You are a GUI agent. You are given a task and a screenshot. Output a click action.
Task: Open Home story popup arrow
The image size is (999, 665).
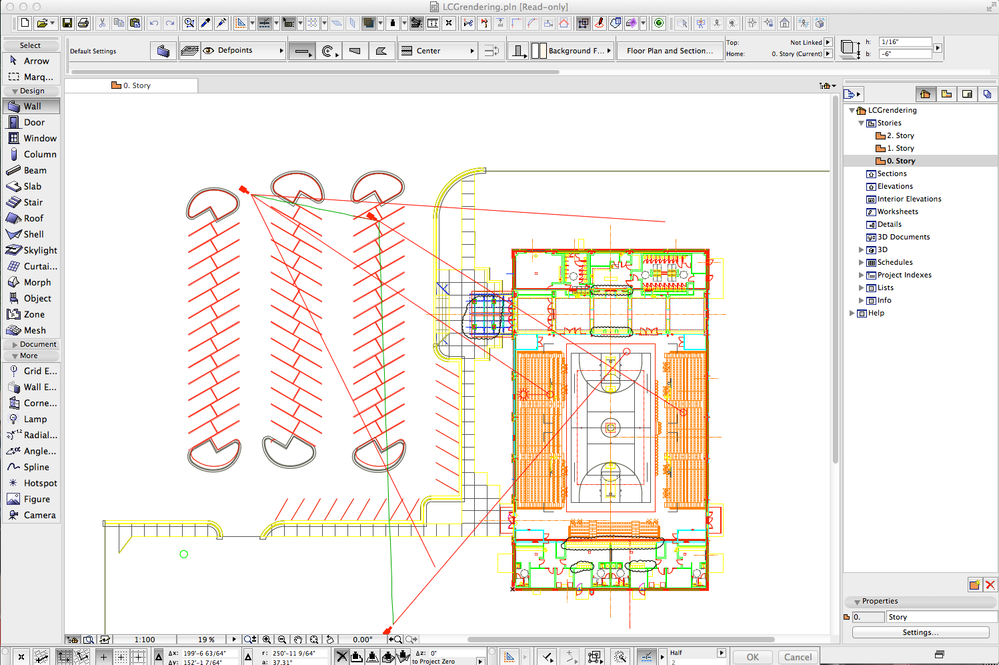tap(828, 54)
